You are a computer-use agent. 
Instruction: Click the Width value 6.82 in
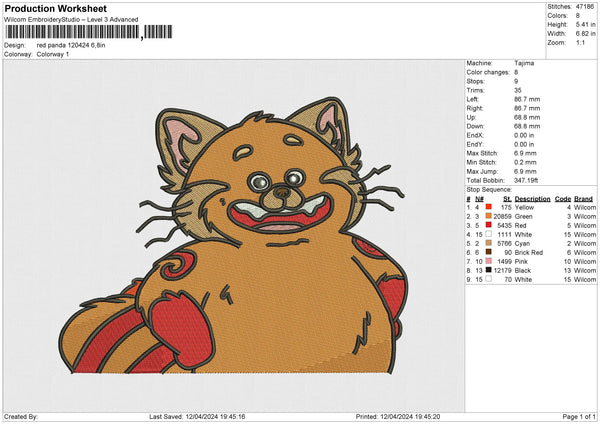click(x=585, y=34)
